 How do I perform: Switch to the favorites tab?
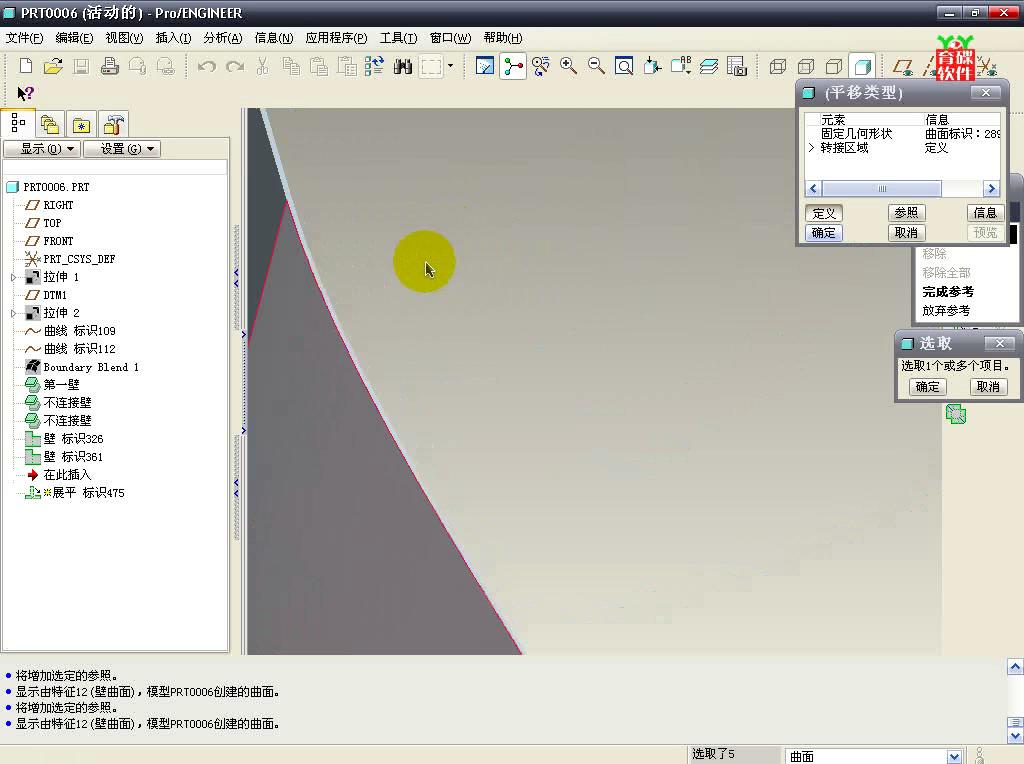coord(81,124)
